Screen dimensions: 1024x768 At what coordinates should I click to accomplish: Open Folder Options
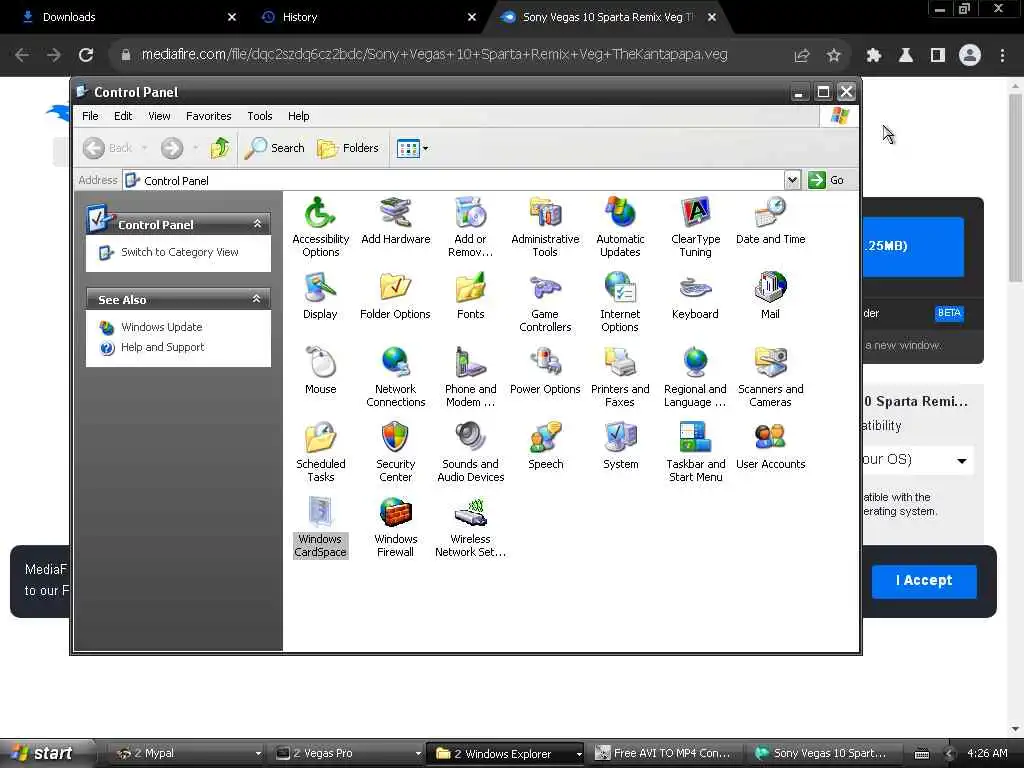click(x=395, y=296)
